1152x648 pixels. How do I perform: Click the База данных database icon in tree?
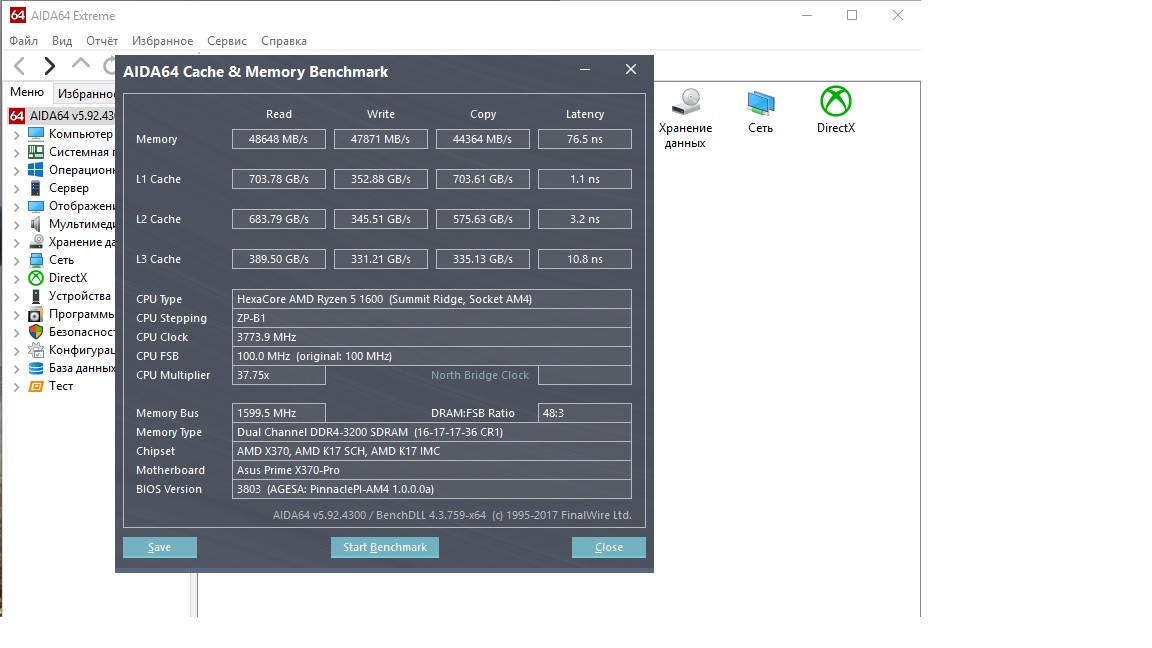click(35, 368)
